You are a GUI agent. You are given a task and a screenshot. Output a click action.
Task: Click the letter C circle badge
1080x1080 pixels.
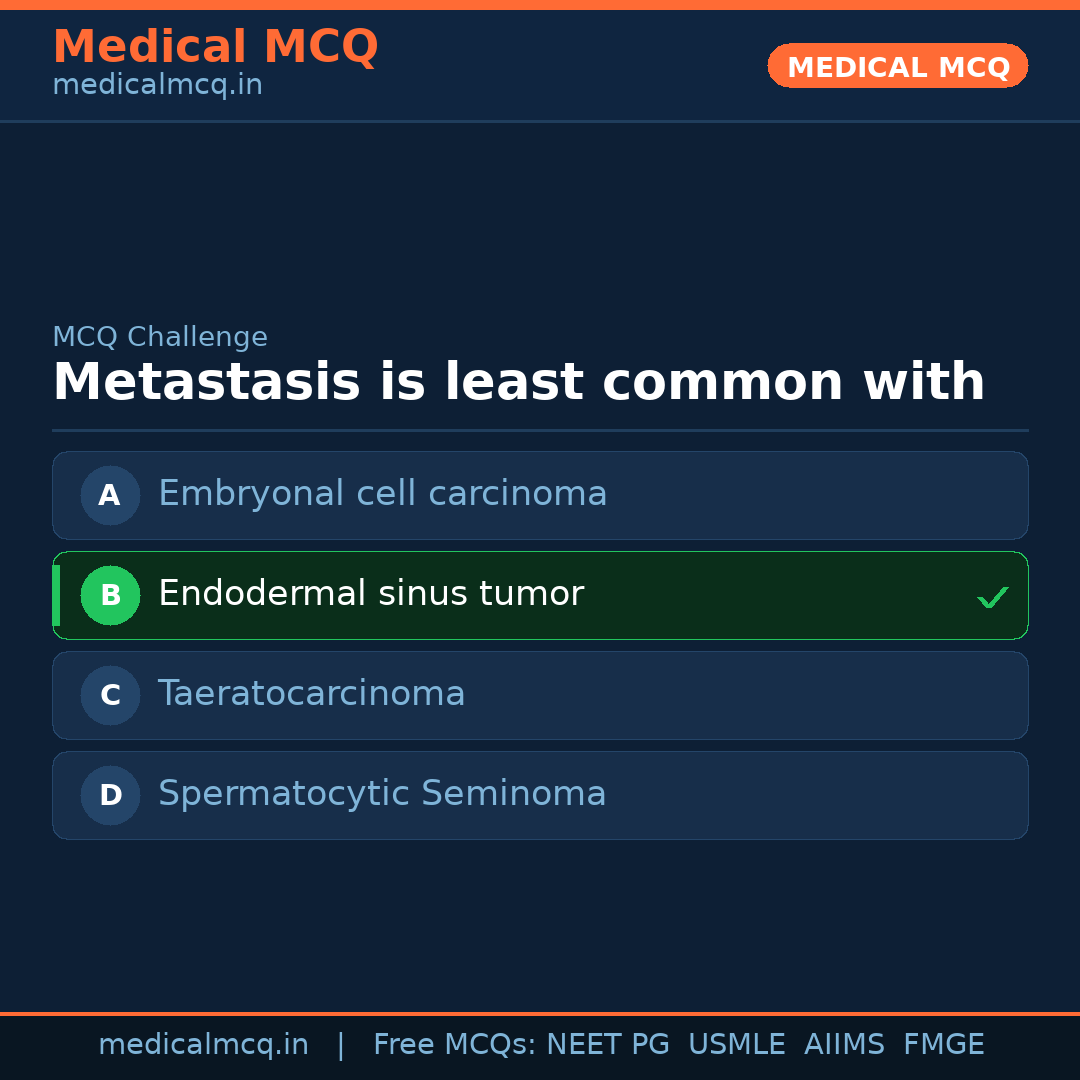tap(110, 695)
